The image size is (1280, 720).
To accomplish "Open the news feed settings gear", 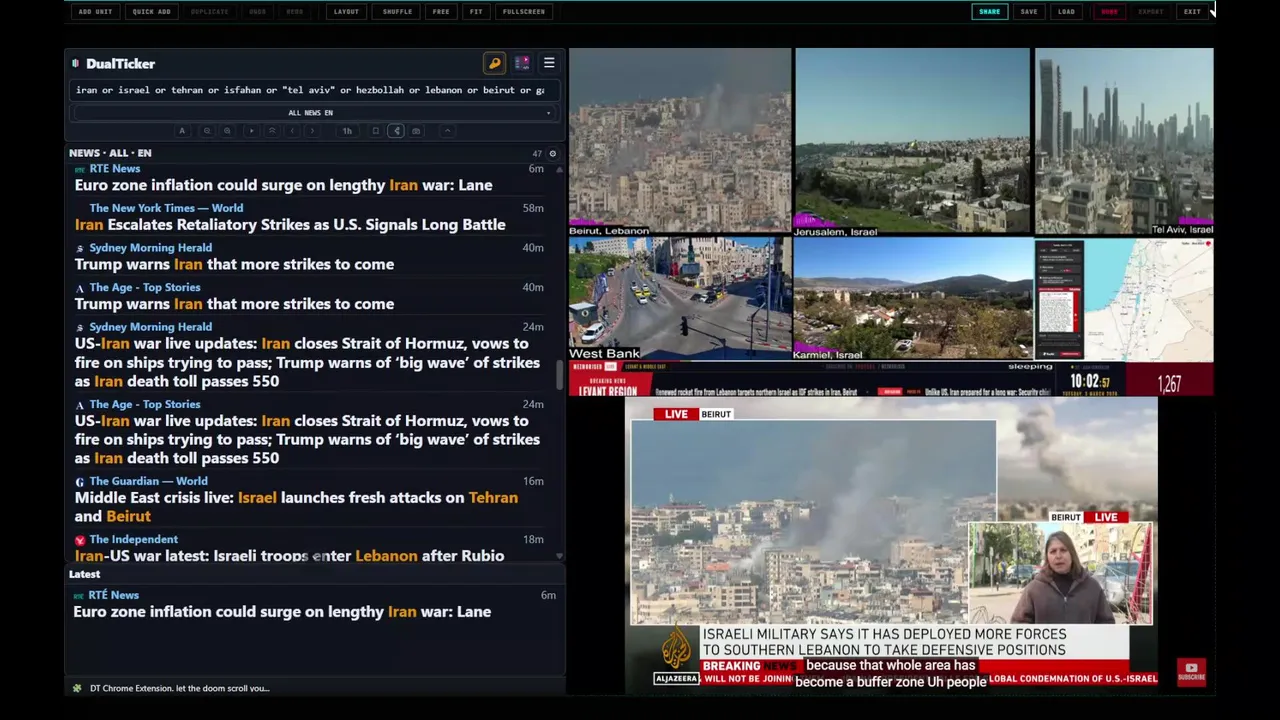I will click(552, 154).
